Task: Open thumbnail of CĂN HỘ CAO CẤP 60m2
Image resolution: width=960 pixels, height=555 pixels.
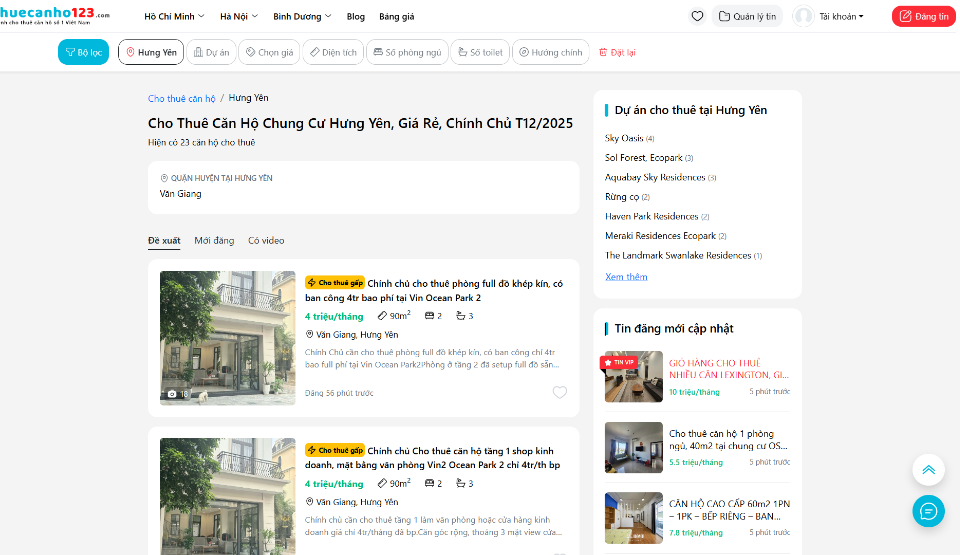Action: (x=634, y=518)
